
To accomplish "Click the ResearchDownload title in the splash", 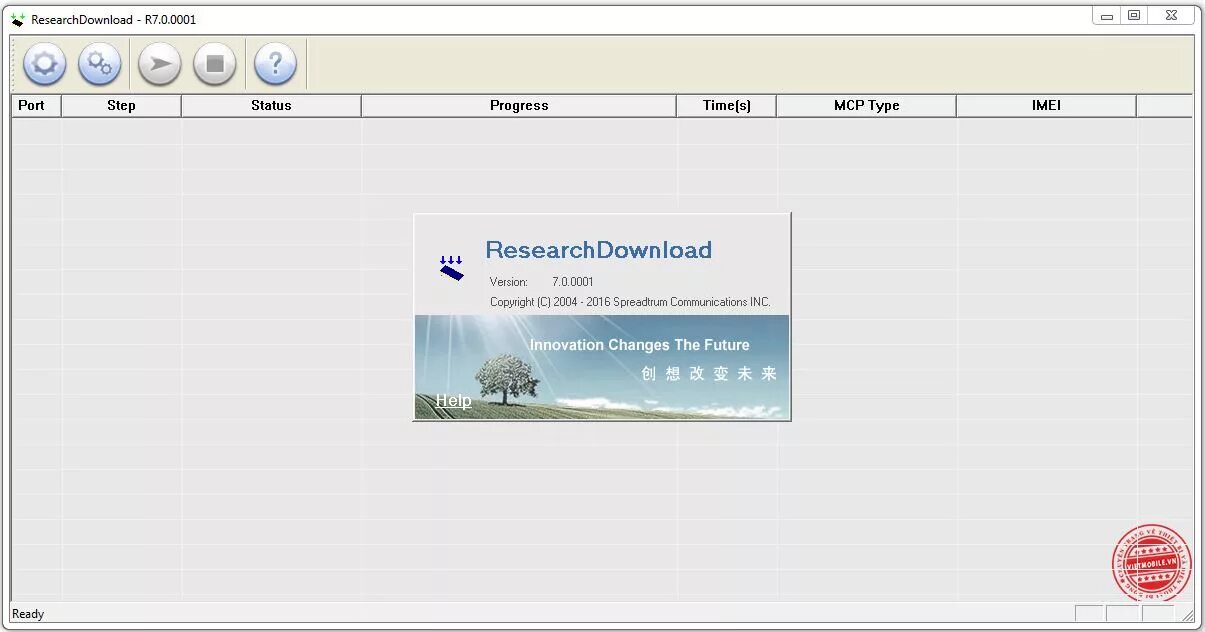I will 598,250.
